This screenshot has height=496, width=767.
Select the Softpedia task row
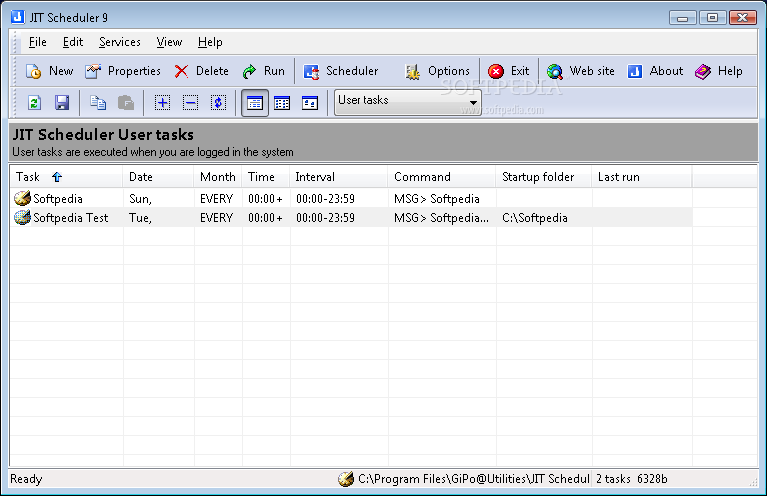[351, 199]
